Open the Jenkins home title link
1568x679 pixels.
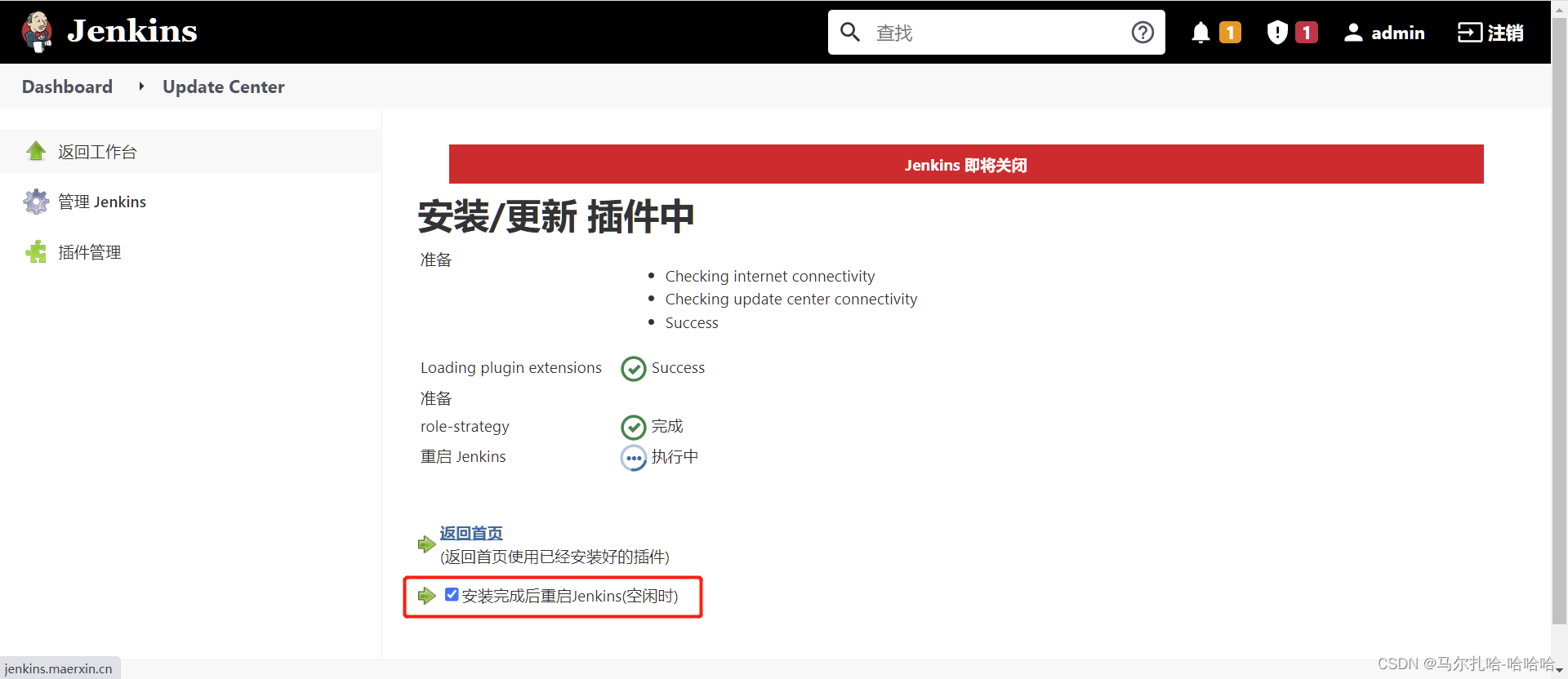[132, 31]
